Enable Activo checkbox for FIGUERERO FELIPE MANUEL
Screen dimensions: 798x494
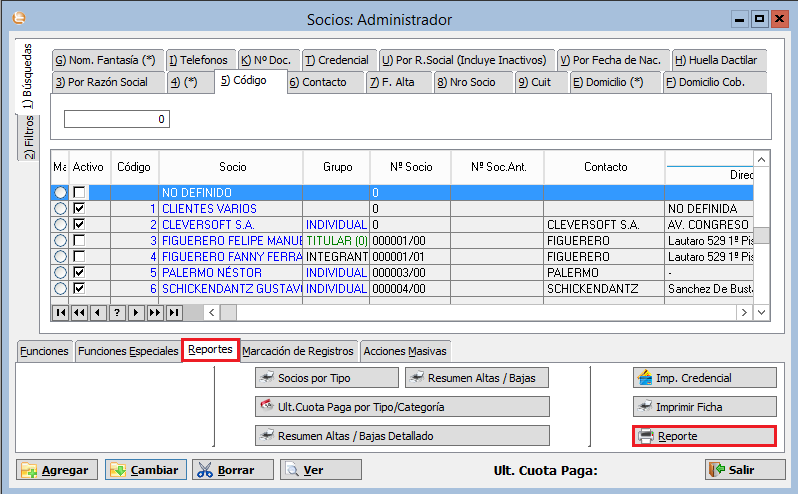pos(80,240)
